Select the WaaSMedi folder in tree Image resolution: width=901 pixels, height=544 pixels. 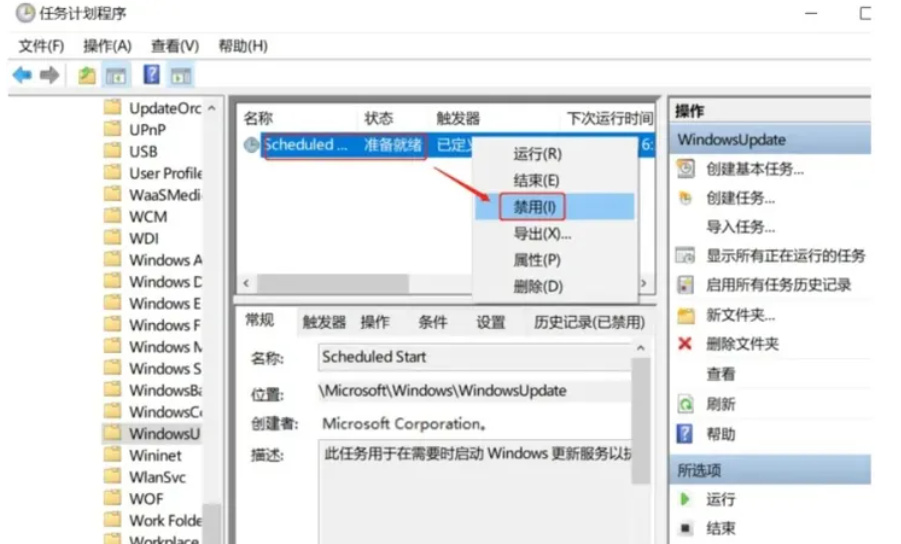[x=165, y=195]
